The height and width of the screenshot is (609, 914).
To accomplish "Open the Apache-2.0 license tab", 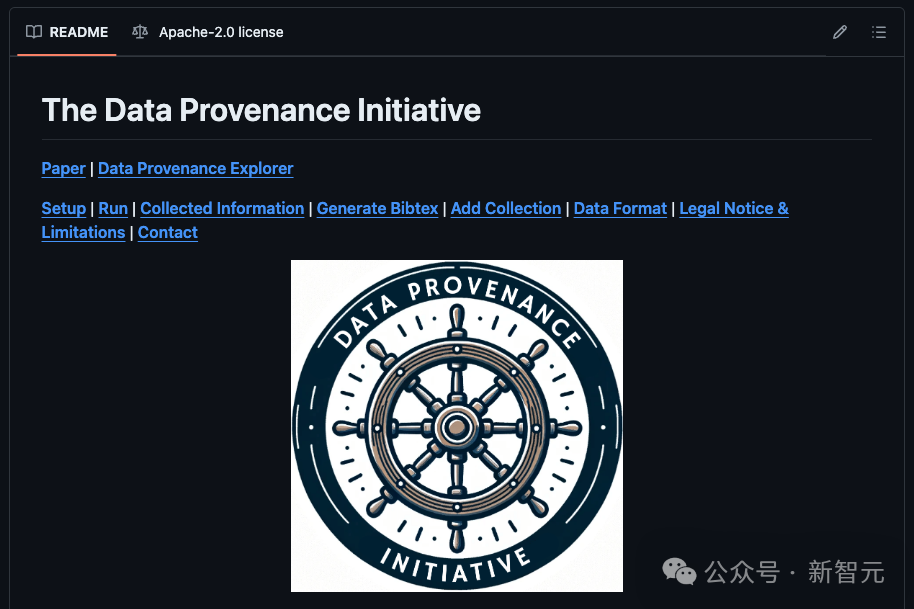I will pos(208,32).
